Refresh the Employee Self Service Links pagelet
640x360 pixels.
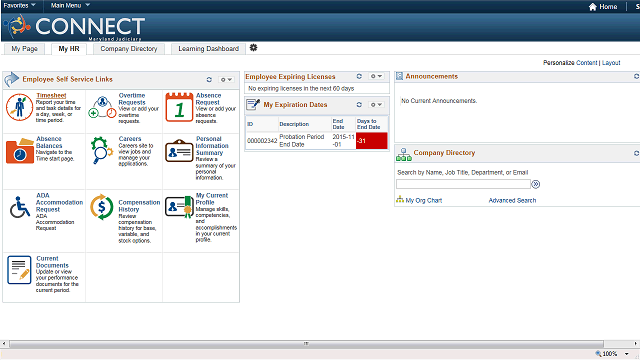click(209, 80)
